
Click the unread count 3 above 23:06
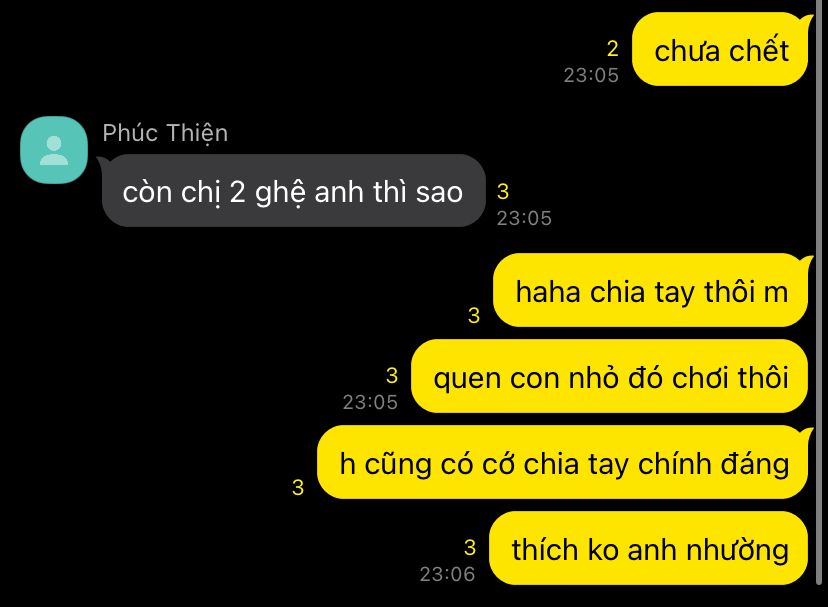pyautogui.click(x=470, y=547)
